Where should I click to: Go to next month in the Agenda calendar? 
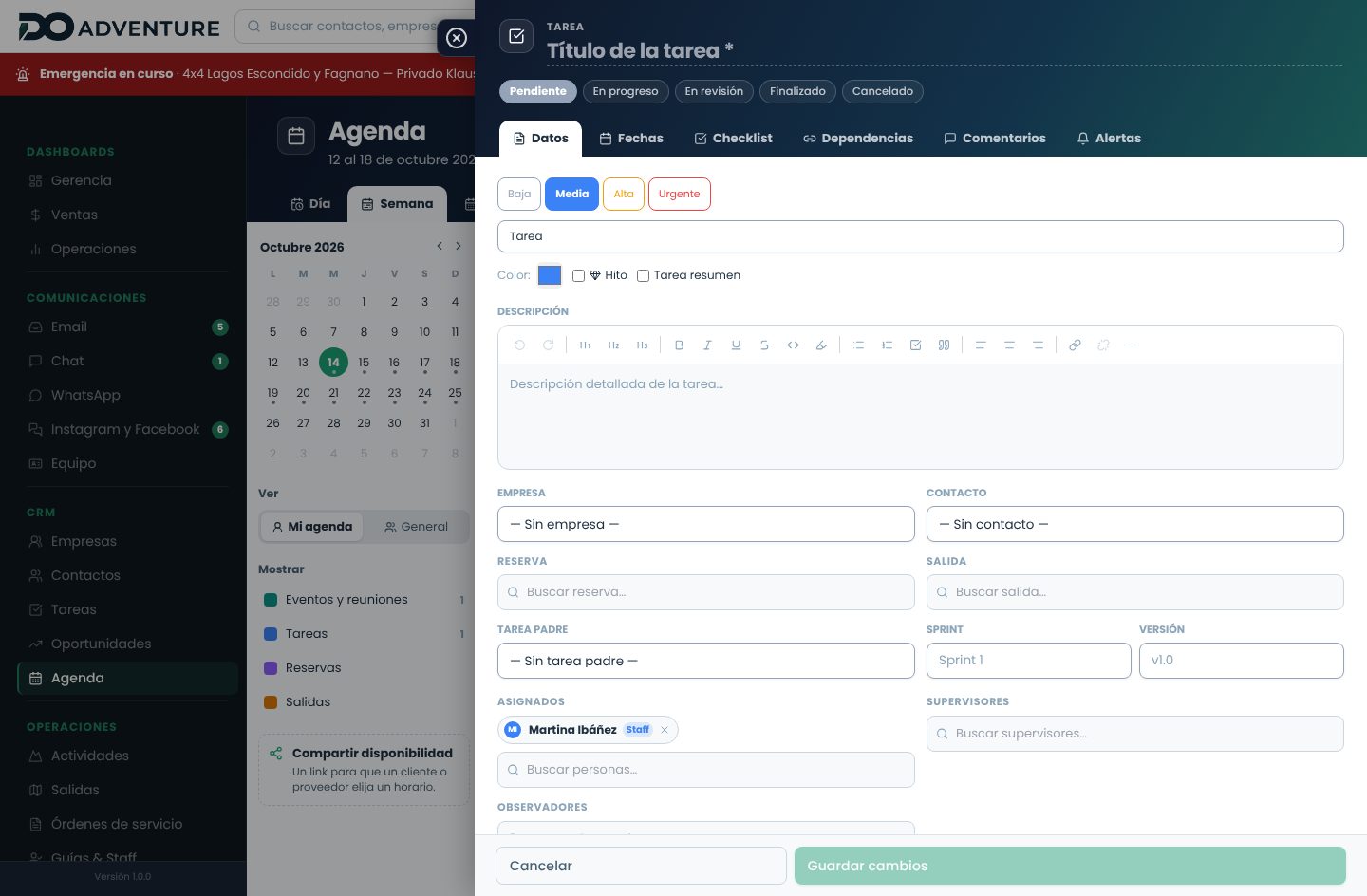459,246
